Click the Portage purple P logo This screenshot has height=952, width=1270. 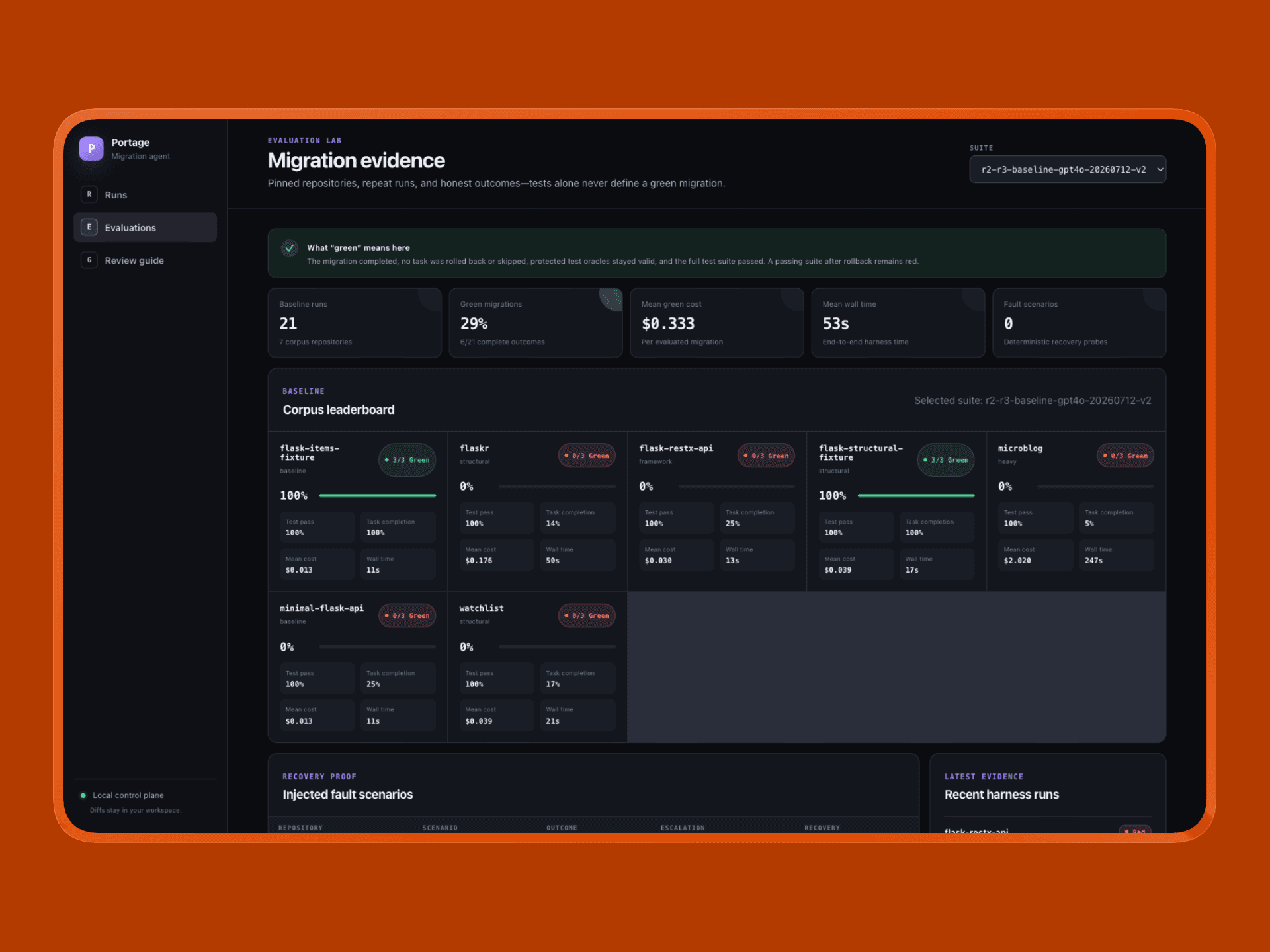click(x=91, y=149)
